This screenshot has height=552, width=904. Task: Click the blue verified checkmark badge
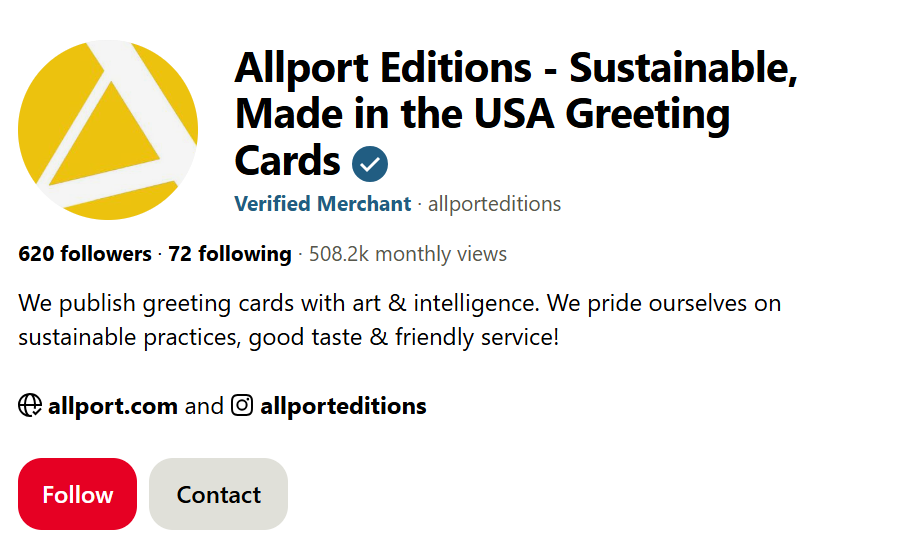(370, 163)
